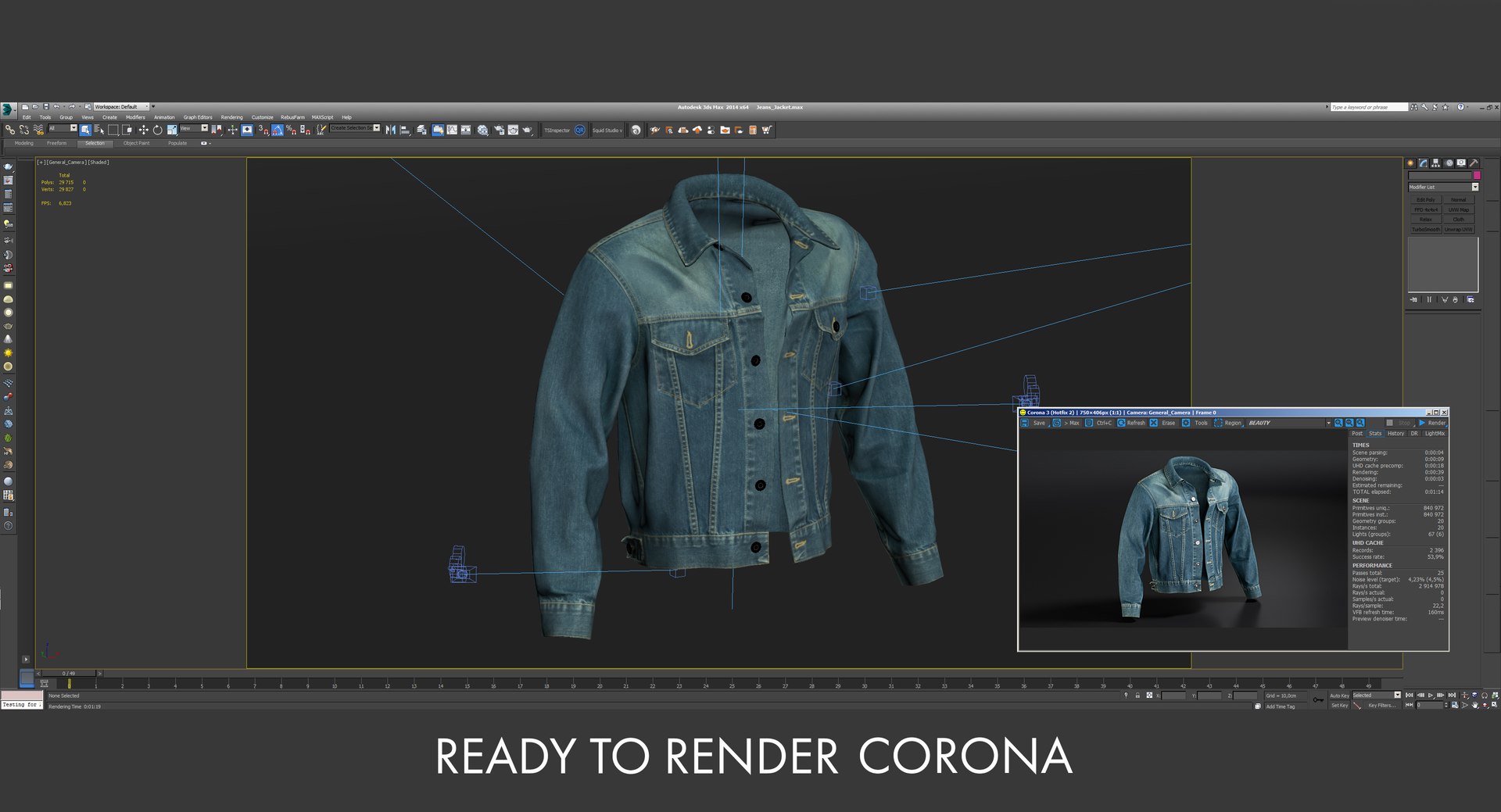Click the QR round plugin icon

(579, 130)
